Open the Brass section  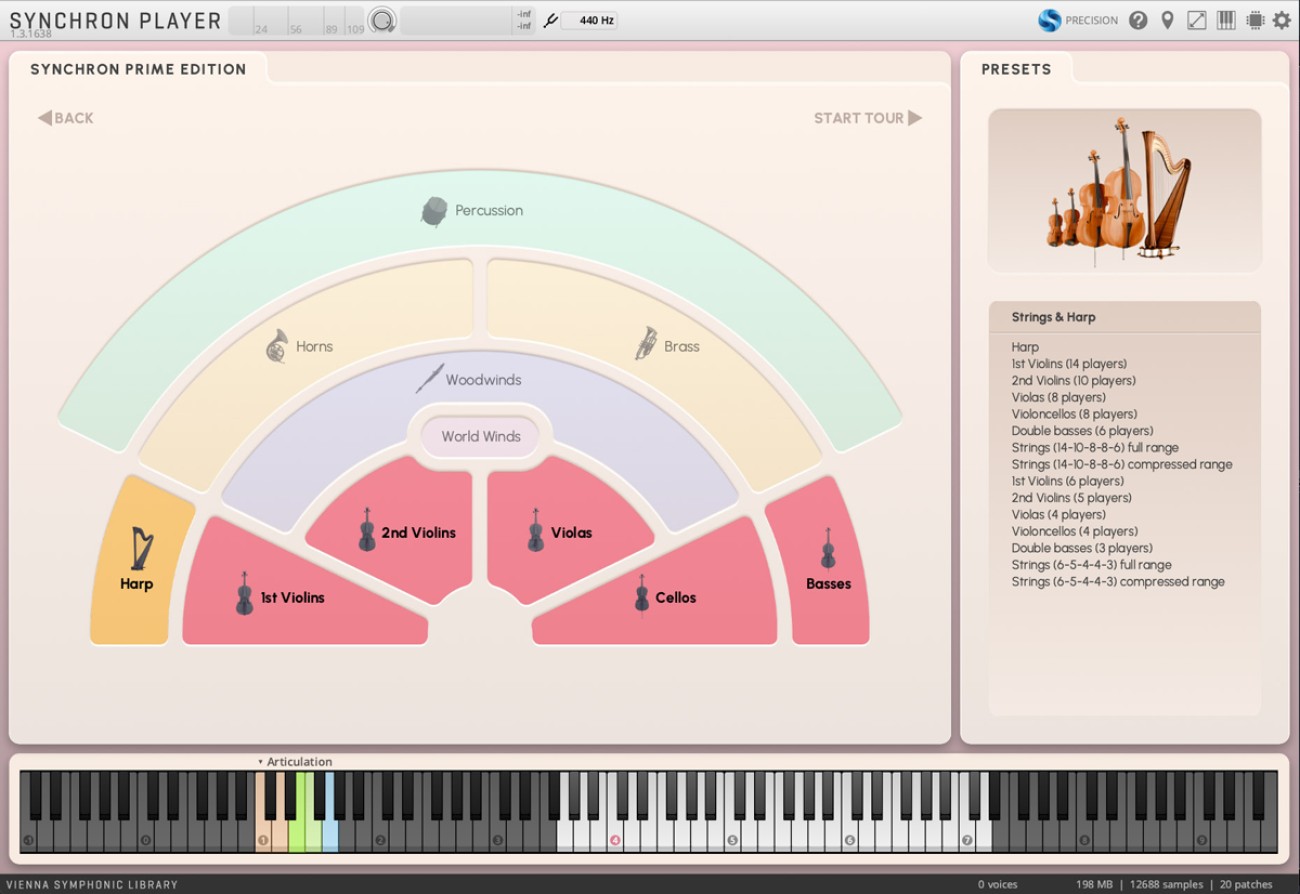coord(670,346)
